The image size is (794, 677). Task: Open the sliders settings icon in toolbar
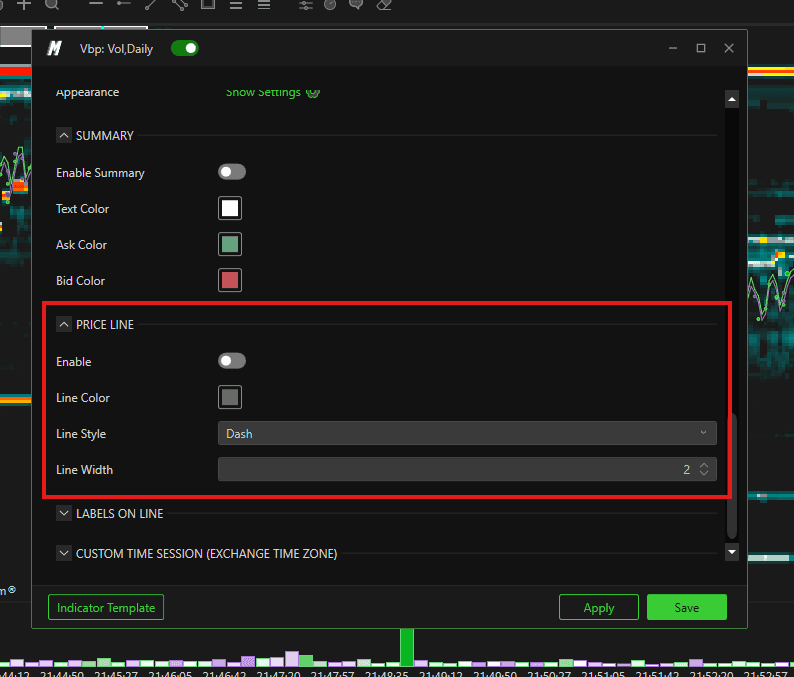(x=305, y=5)
